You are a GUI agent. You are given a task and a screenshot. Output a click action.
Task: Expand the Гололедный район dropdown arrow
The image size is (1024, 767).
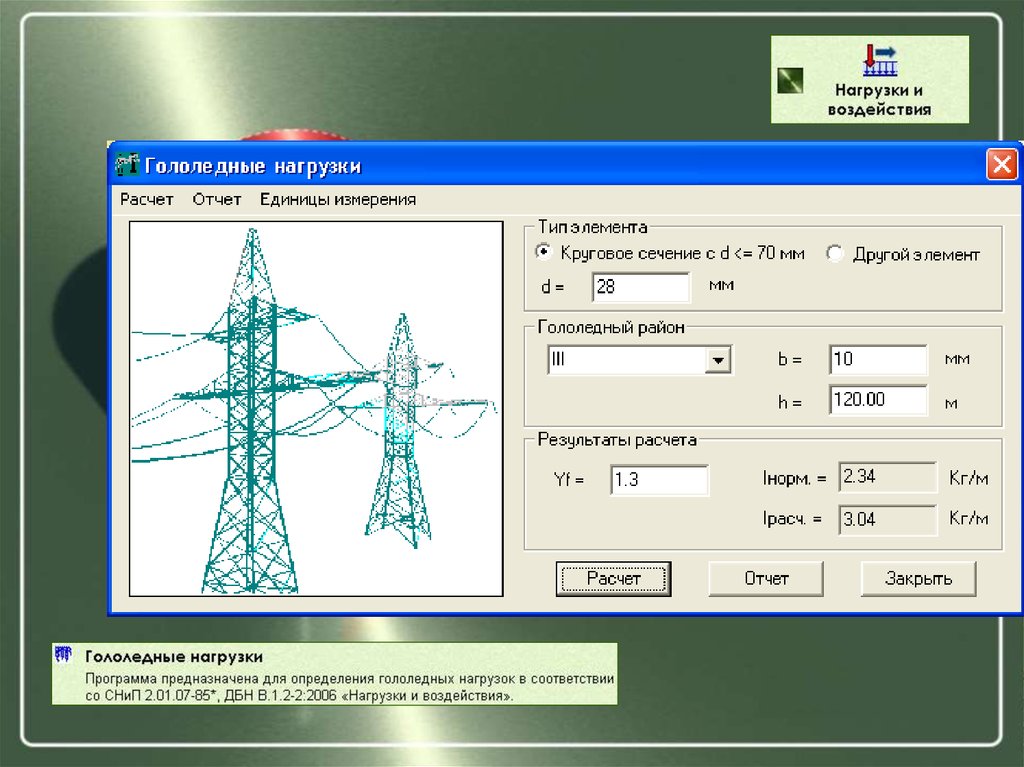718,360
